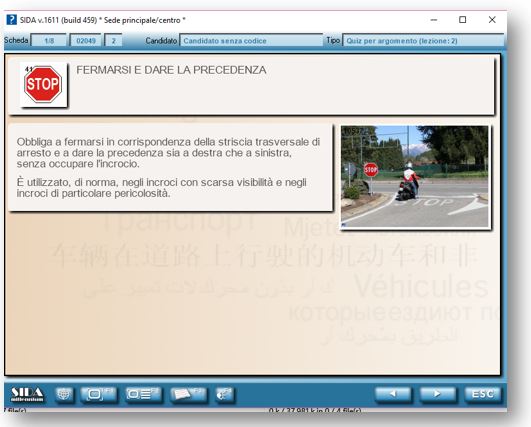Click the audio speaker toolbar button
The width and height of the screenshot is (531, 427).
225,394
